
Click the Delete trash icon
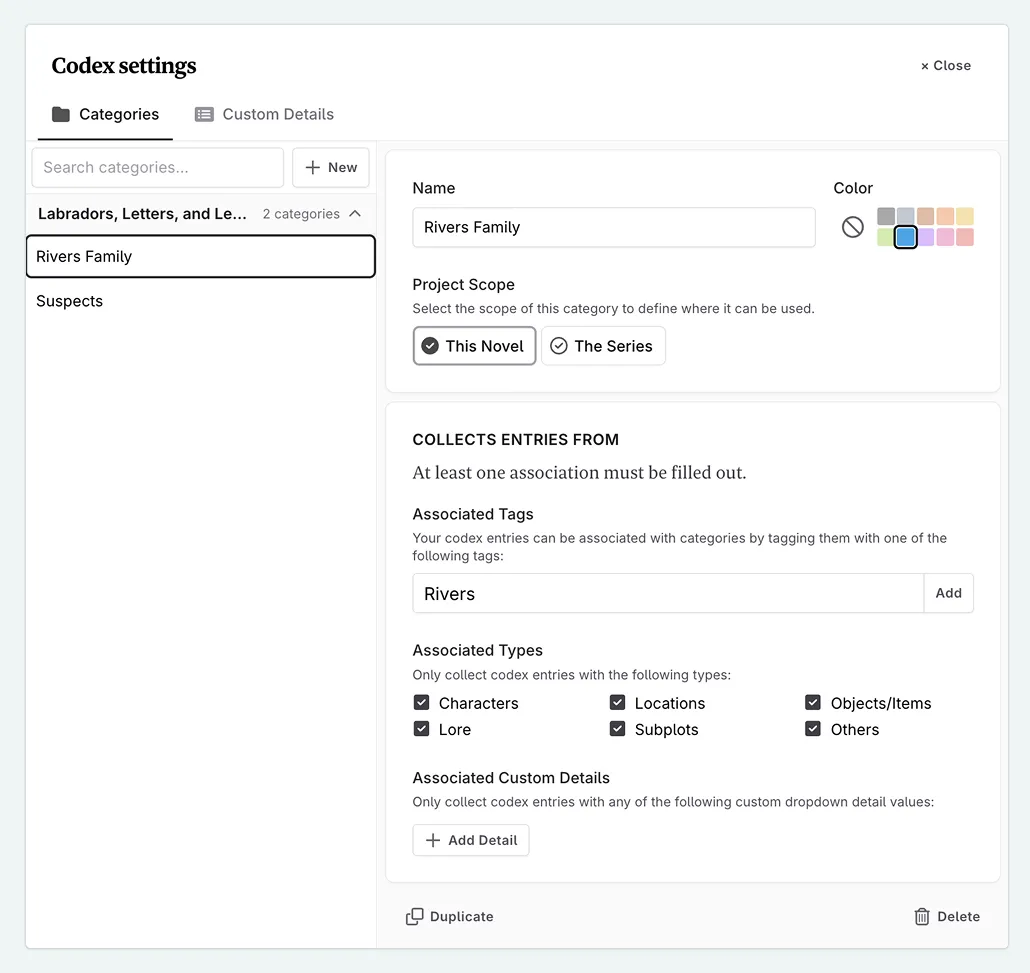[x=921, y=916]
